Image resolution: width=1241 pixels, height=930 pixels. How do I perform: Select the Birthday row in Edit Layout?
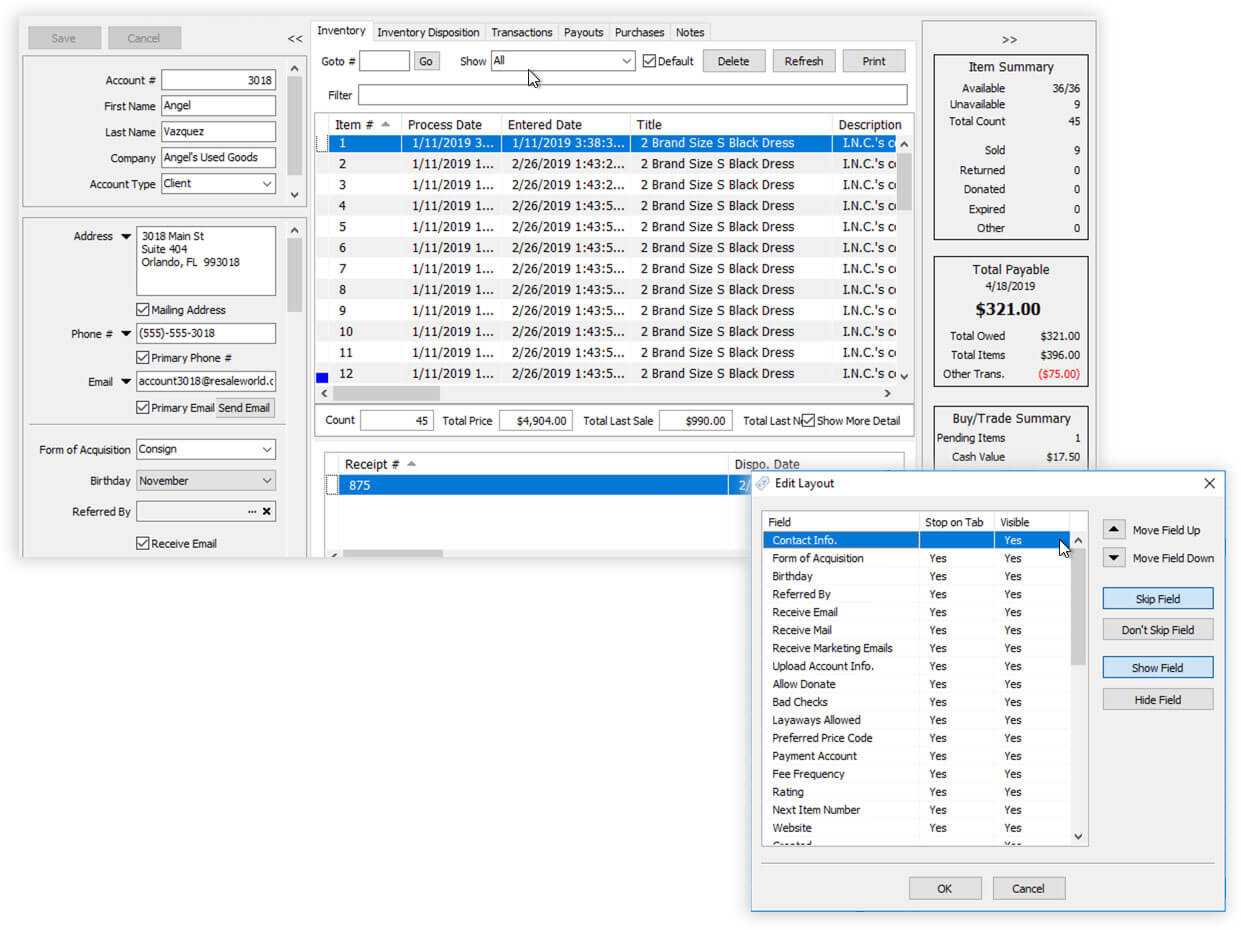(916, 576)
